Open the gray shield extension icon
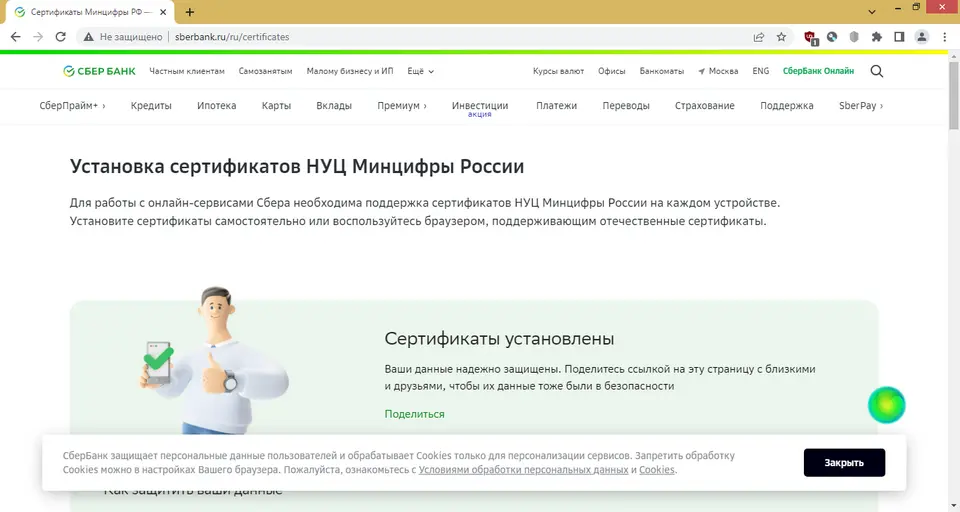960x512 pixels. pos(854,37)
